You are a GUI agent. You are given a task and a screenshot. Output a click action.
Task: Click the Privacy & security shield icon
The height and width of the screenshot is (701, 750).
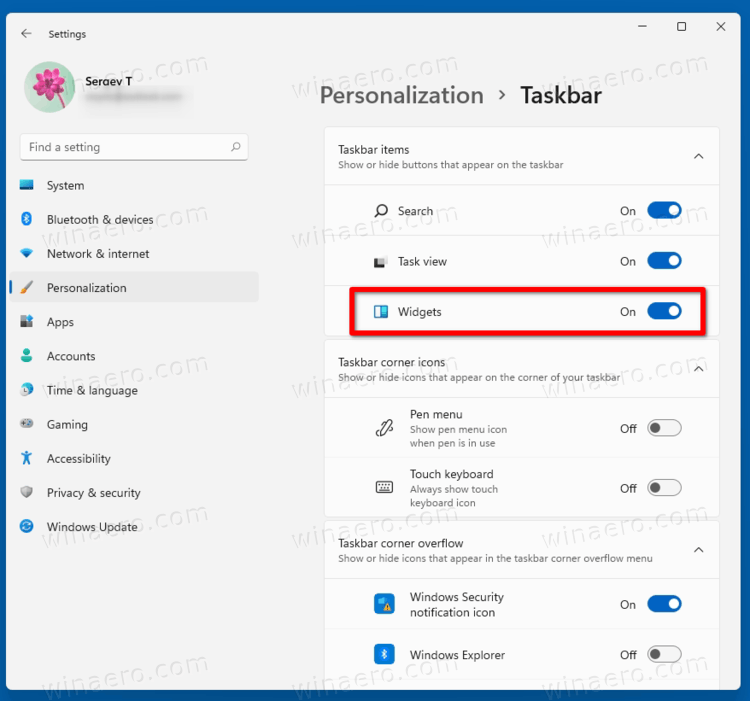27,492
